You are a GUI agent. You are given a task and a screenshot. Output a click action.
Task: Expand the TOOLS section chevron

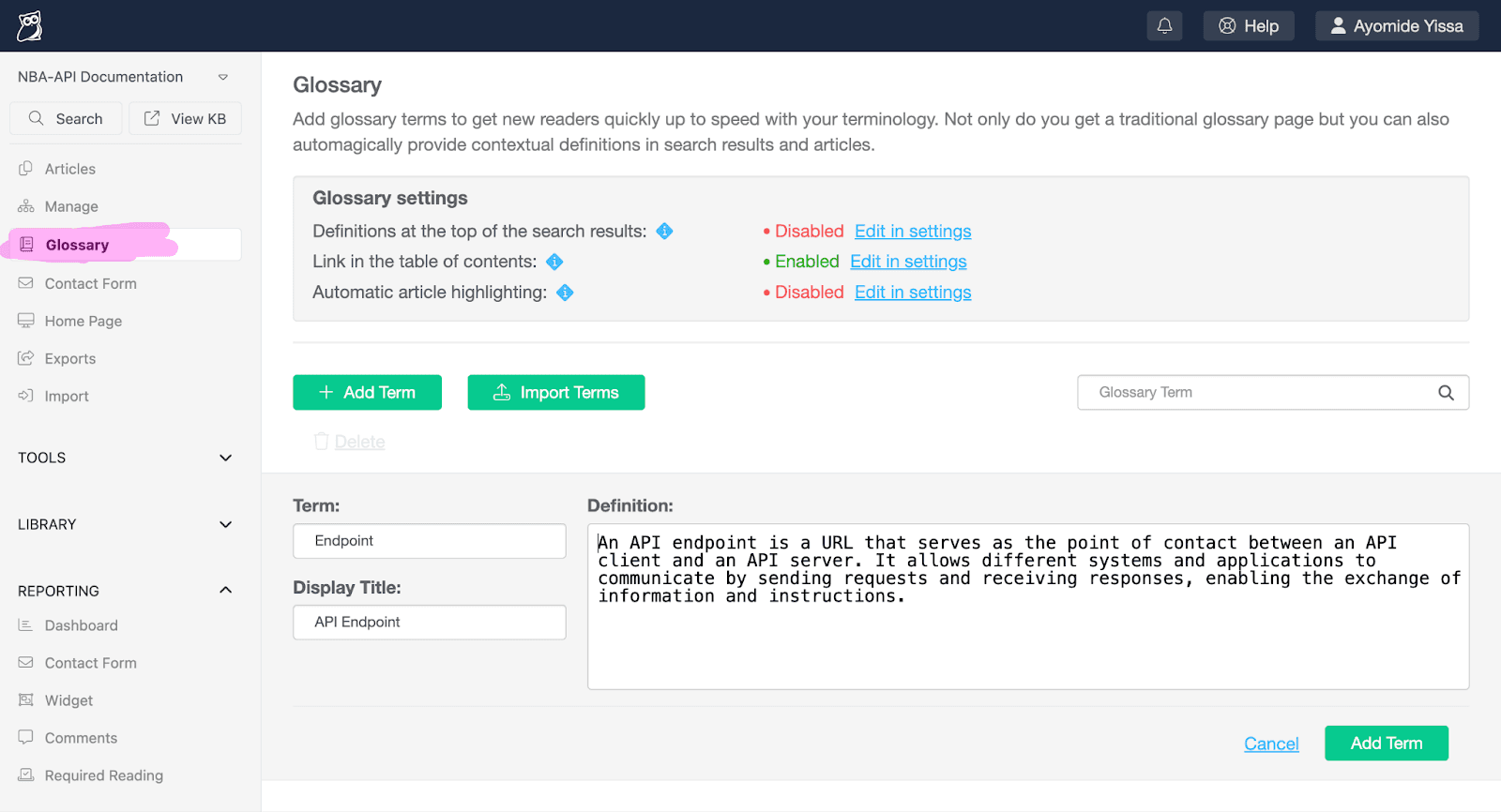tap(225, 458)
